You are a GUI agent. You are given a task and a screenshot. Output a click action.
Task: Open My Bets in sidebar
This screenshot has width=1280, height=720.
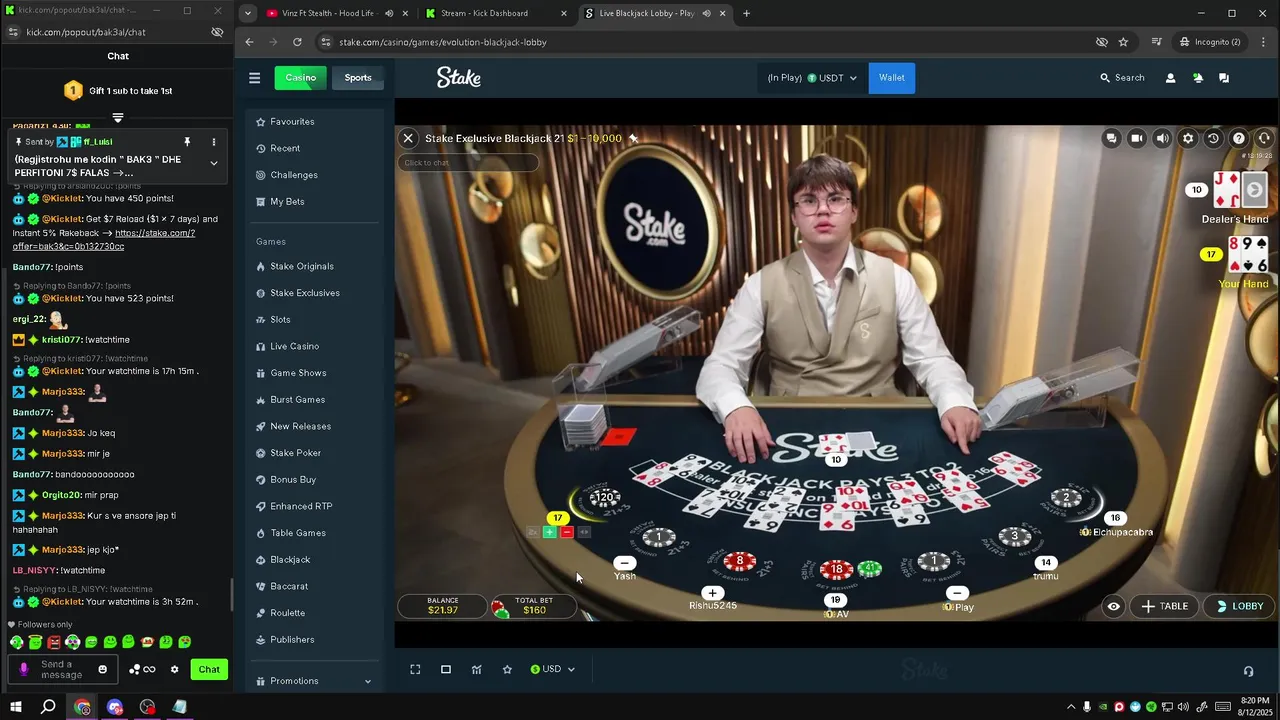(314, 202)
